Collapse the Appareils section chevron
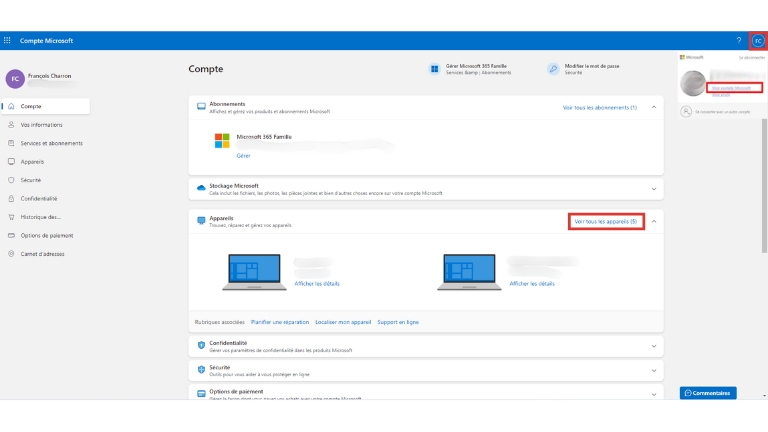Image resolution: width=768 pixels, height=432 pixels. pyautogui.click(x=654, y=221)
